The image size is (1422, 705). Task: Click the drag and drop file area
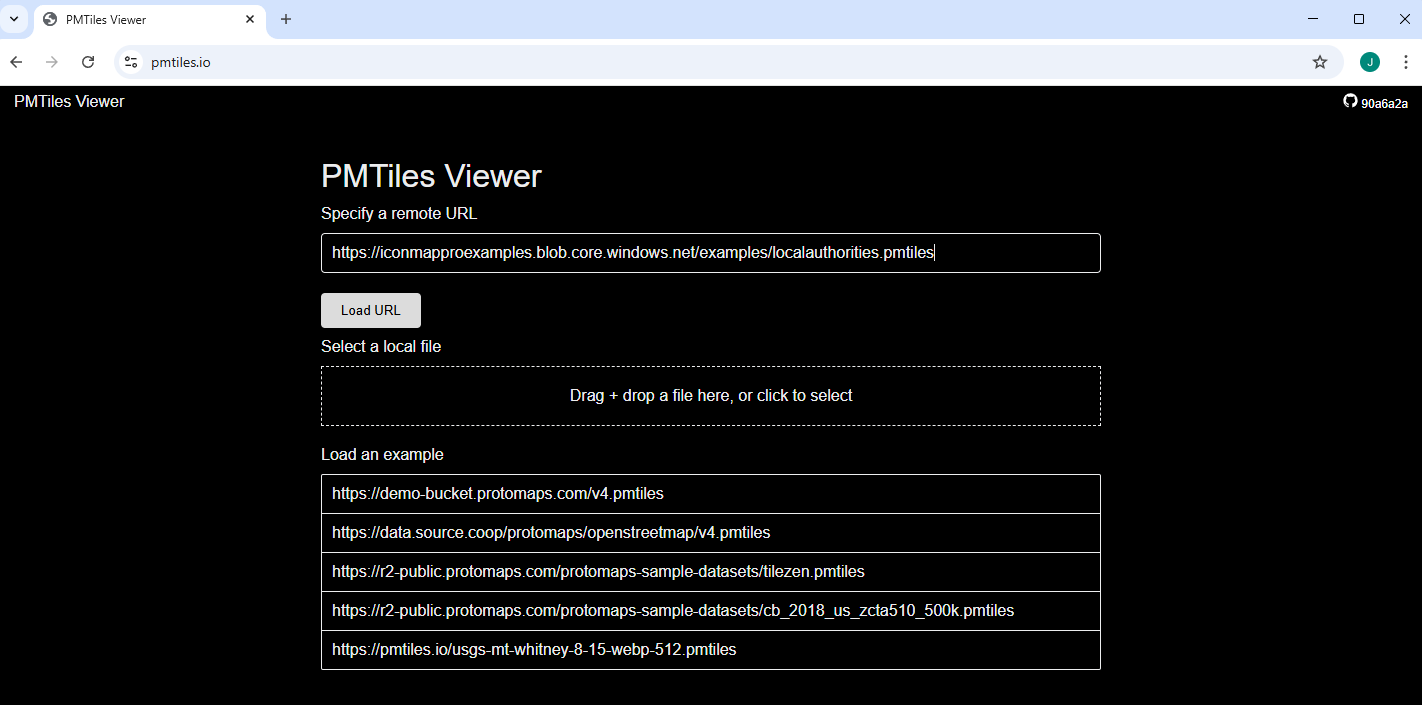coord(710,396)
